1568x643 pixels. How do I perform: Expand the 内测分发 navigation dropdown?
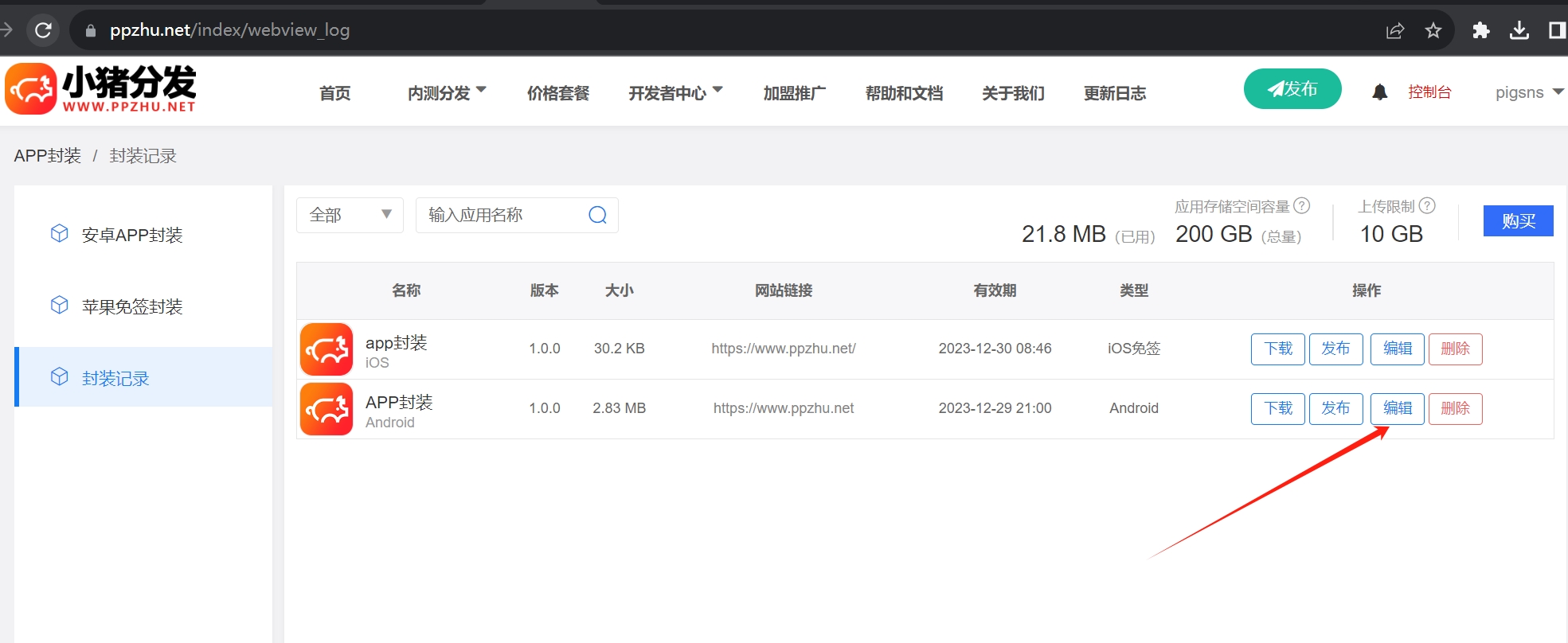[447, 93]
